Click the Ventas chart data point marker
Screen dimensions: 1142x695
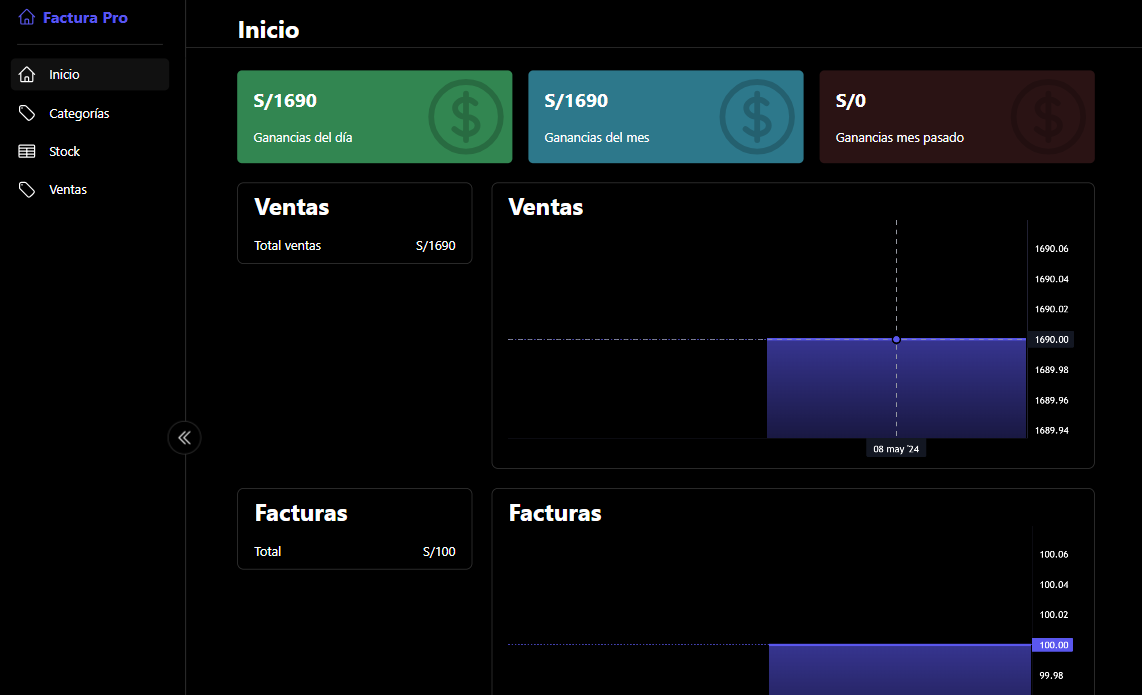pyautogui.click(x=896, y=340)
